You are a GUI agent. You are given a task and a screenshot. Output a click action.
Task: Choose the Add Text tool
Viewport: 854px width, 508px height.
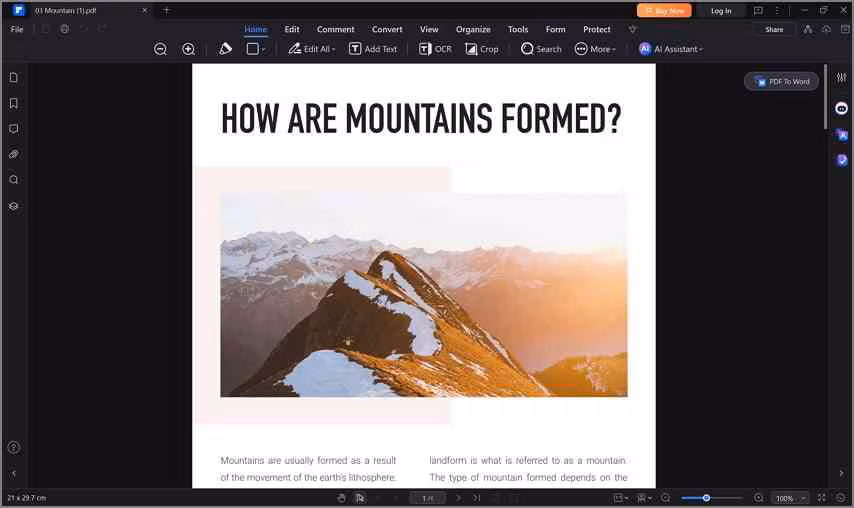[373, 49]
